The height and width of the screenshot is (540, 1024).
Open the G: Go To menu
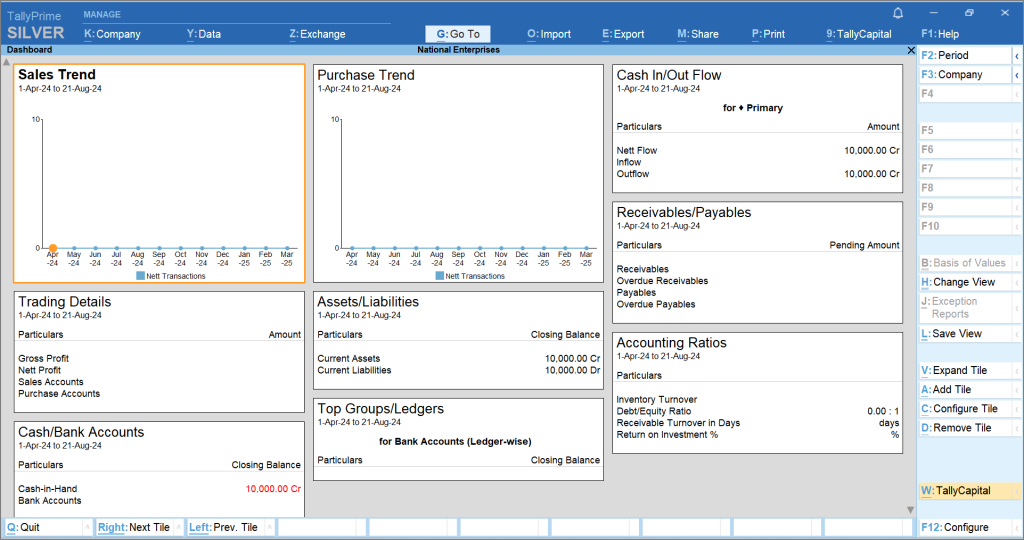click(x=458, y=34)
